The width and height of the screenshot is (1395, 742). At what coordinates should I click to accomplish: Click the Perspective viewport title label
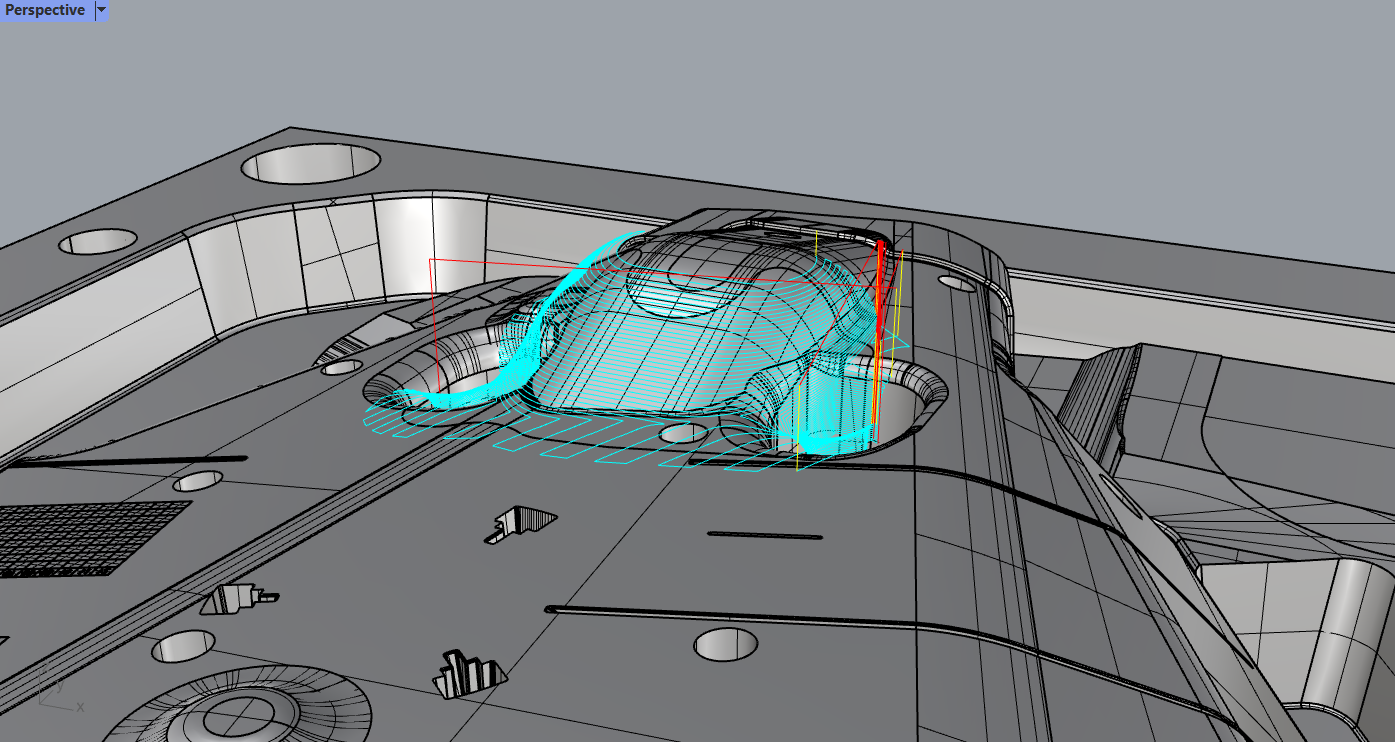pyautogui.click(x=45, y=10)
